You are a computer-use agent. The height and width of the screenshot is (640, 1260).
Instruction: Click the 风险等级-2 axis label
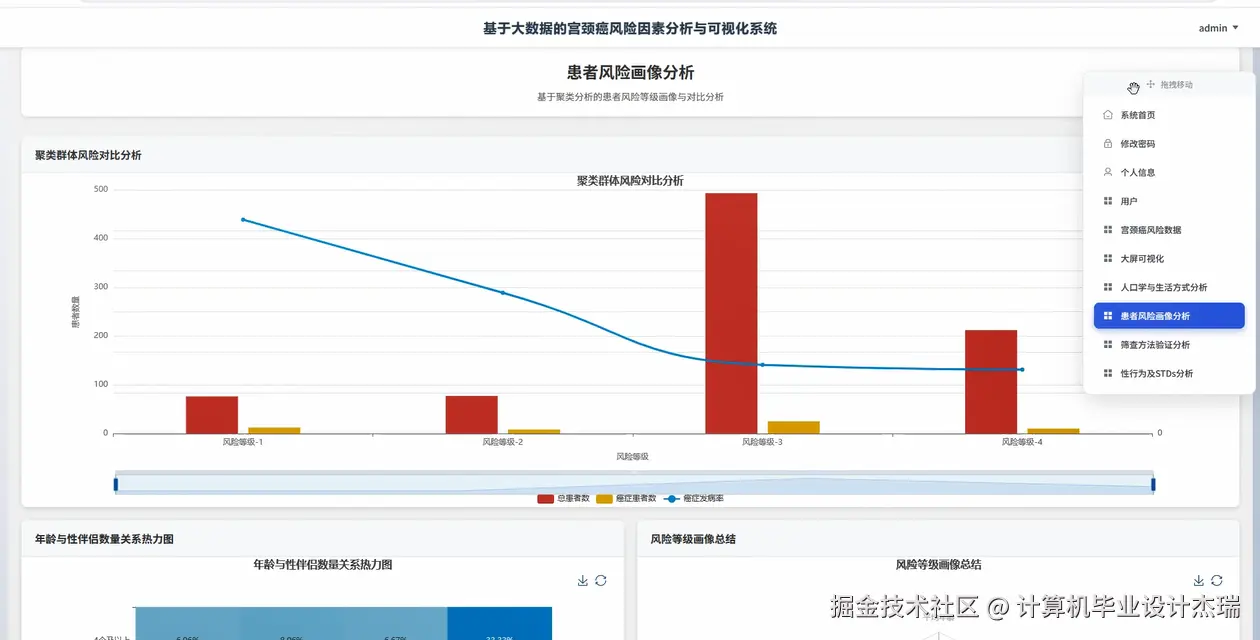[x=503, y=442]
